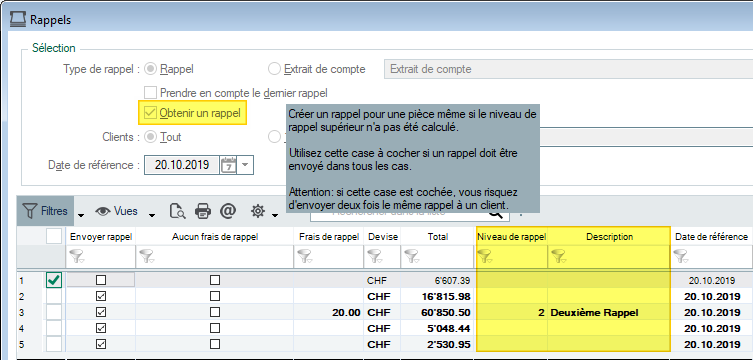753x360 pixels.
Task: Enable Prendre en compte le dernier rappel
Action: pyautogui.click(x=151, y=93)
